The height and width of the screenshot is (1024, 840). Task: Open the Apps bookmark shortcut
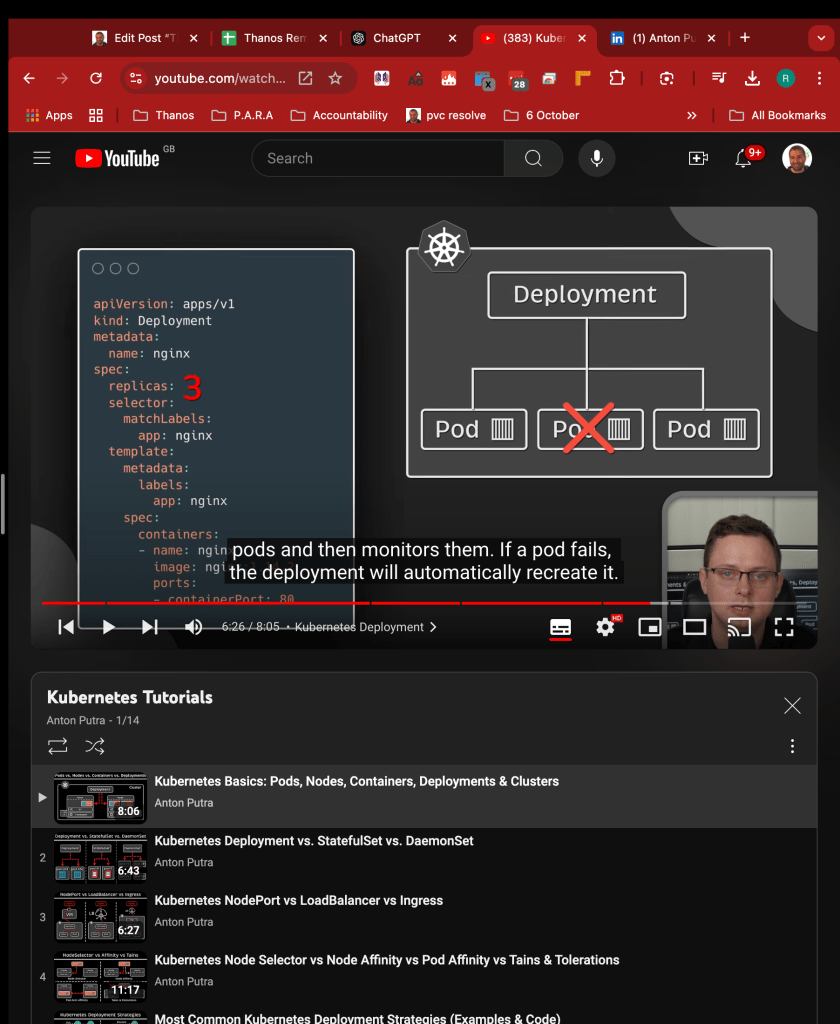tap(49, 116)
